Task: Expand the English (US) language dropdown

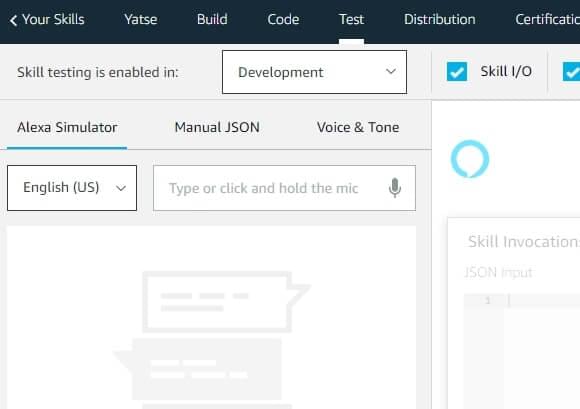Action: [72, 188]
